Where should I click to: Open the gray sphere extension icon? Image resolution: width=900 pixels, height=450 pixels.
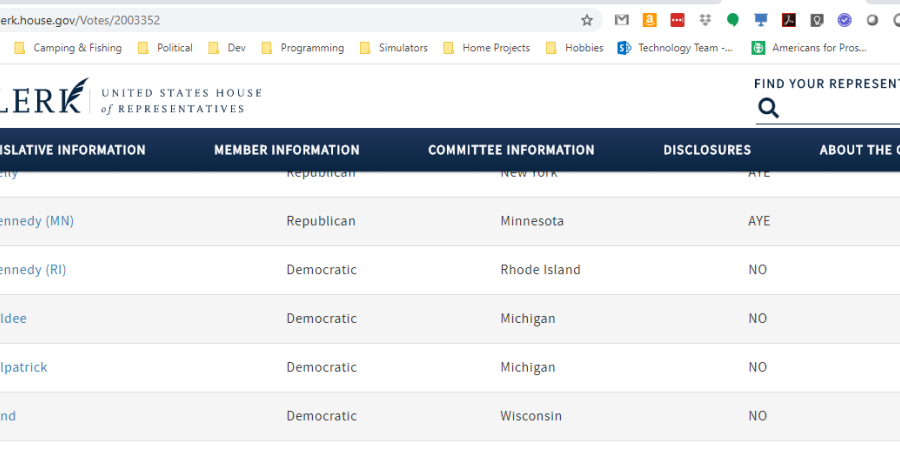[872, 21]
